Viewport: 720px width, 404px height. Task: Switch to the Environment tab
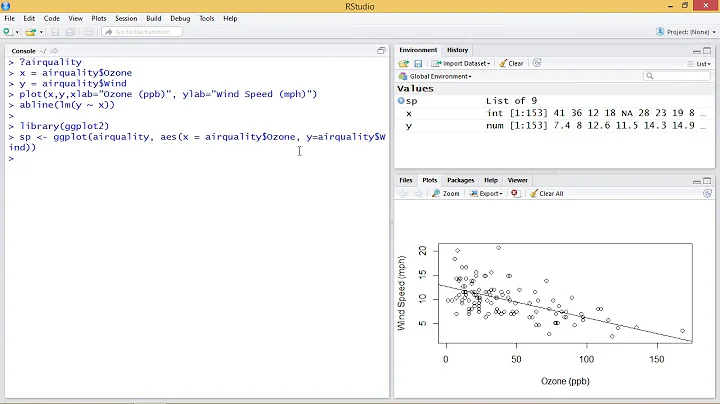[418, 50]
